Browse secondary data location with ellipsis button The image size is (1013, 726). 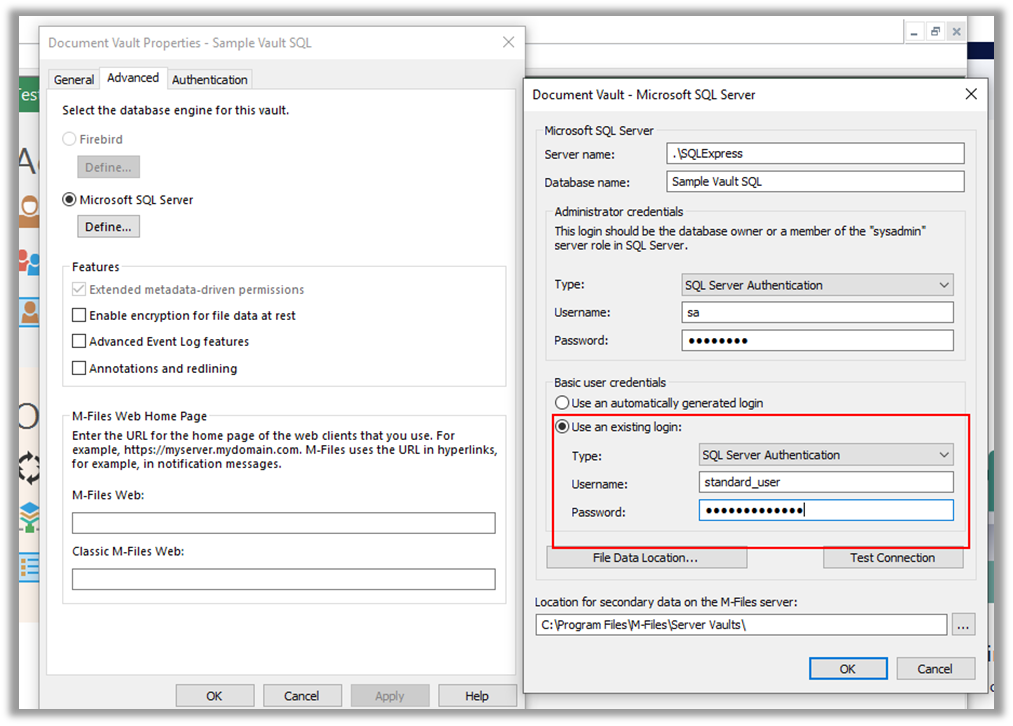[x=963, y=625]
